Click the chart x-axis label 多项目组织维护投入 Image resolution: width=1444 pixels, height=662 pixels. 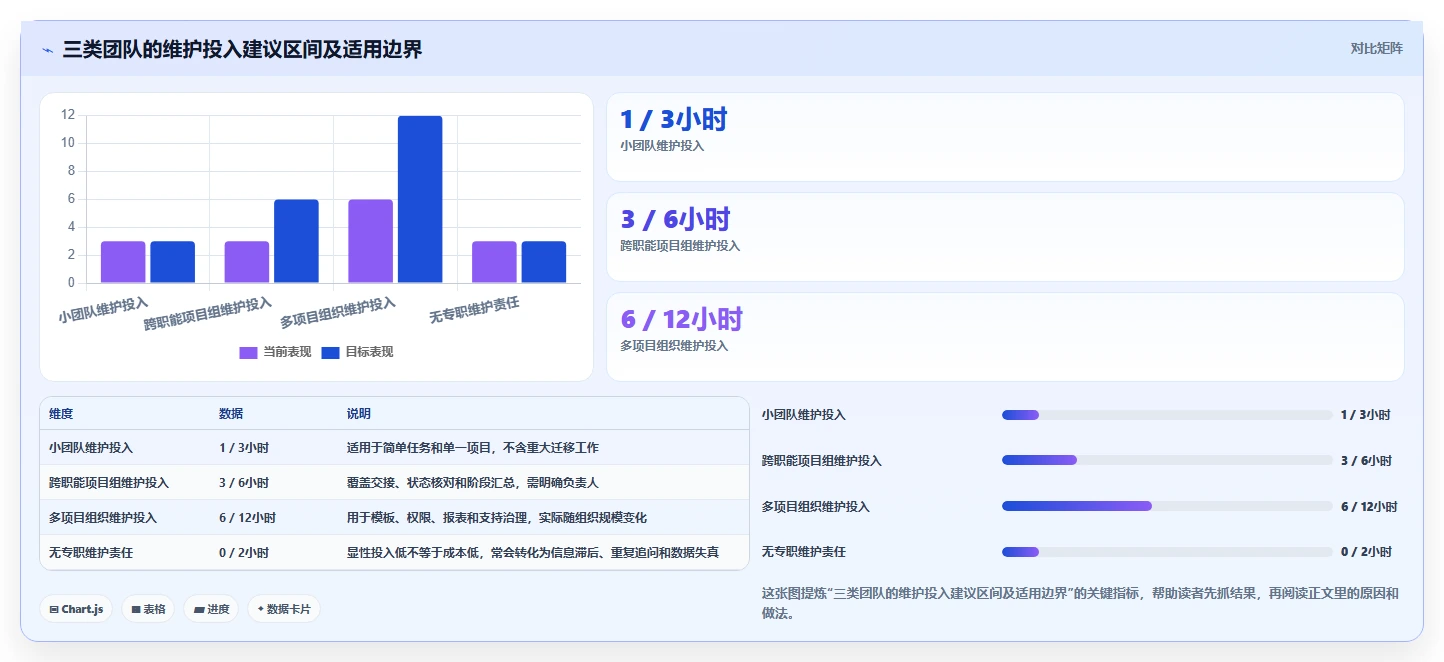tap(338, 312)
